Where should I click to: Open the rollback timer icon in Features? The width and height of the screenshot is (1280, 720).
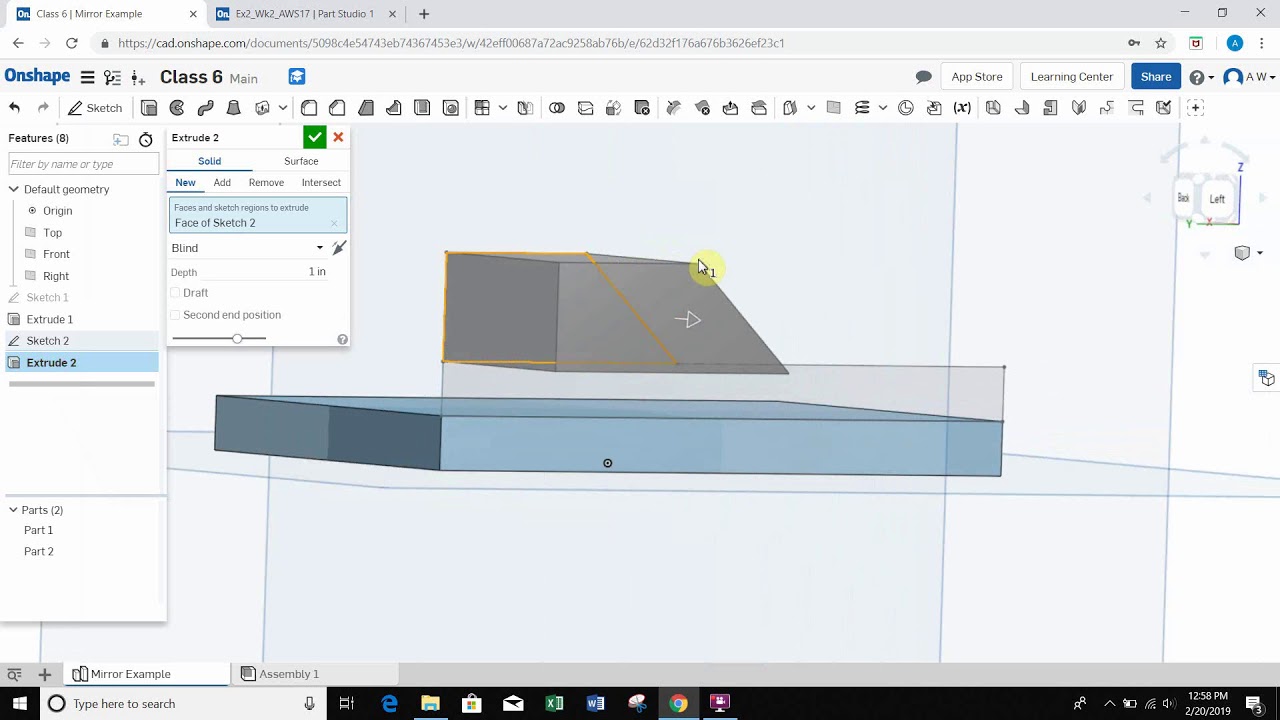tap(146, 139)
